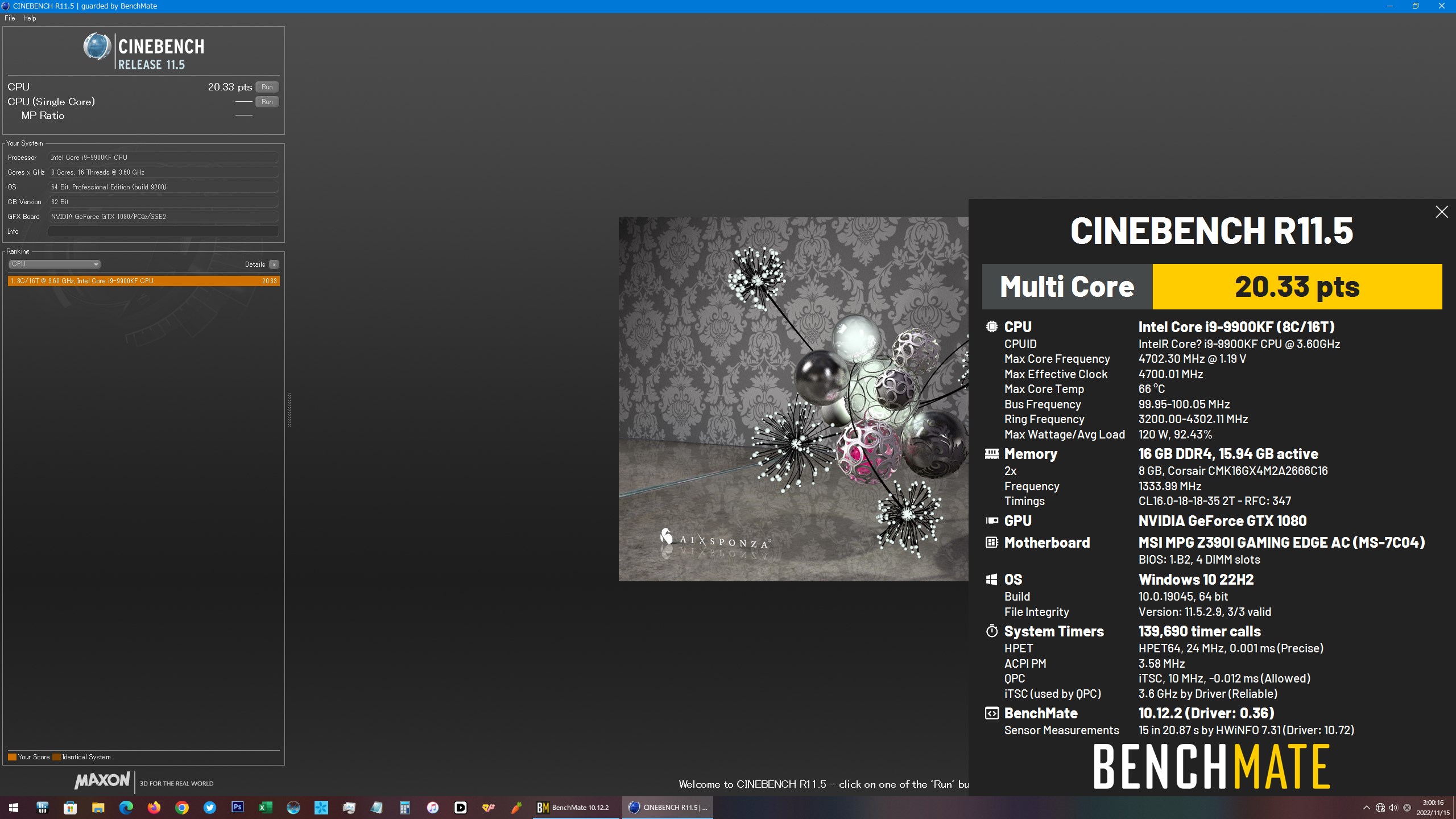Click the CB Version '32 Bit' field

[163, 202]
